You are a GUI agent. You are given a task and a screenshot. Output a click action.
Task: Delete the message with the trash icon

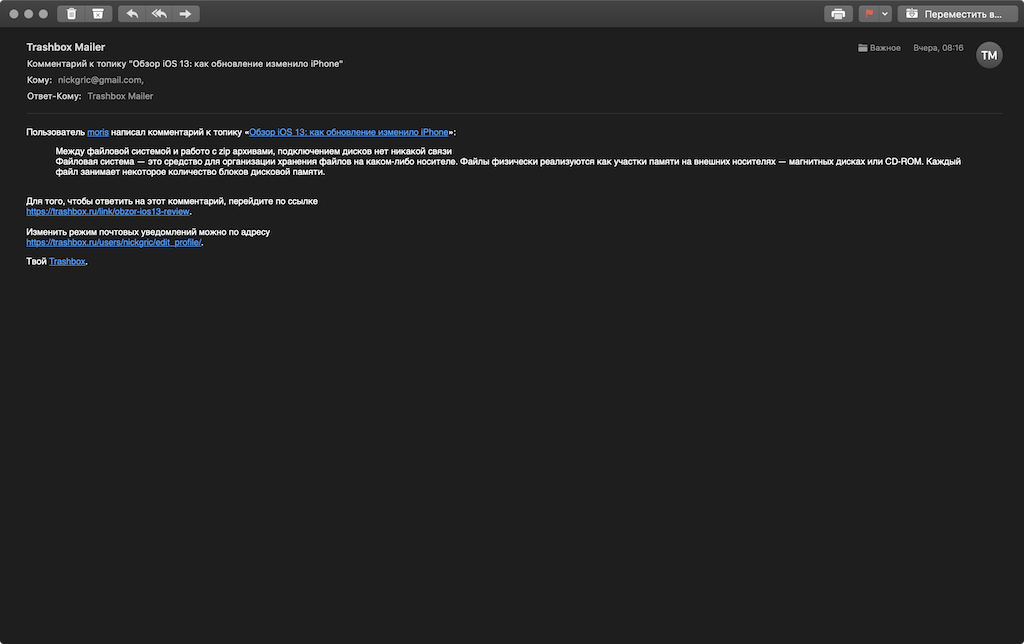coord(71,14)
